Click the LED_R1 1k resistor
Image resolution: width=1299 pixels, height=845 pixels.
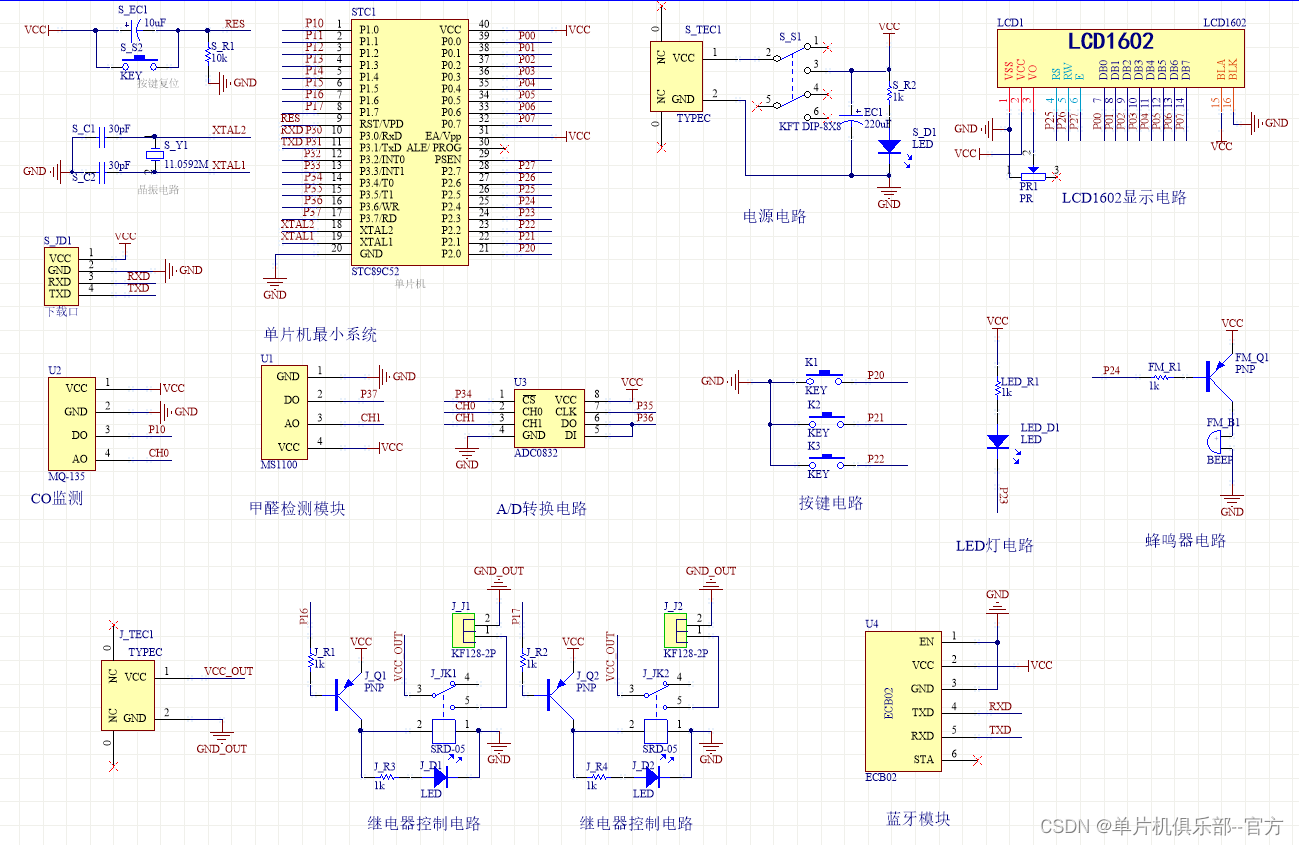tap(997, 388)
